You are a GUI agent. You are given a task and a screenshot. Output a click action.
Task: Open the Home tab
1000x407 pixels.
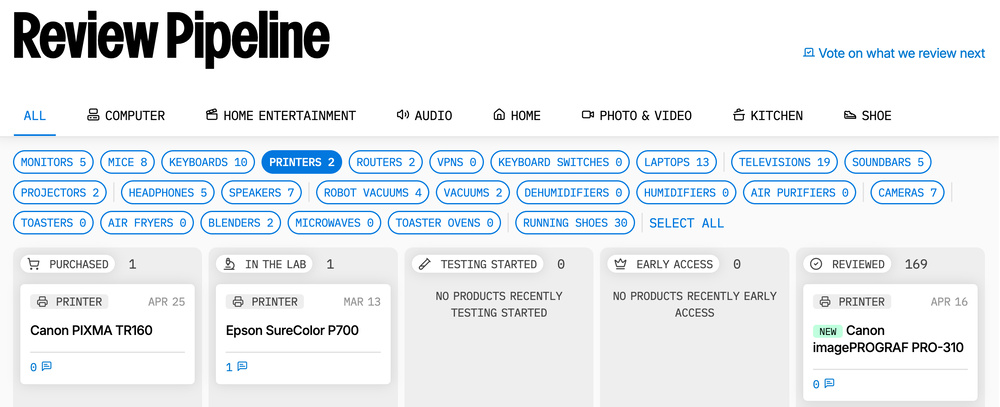pos(517,115)
